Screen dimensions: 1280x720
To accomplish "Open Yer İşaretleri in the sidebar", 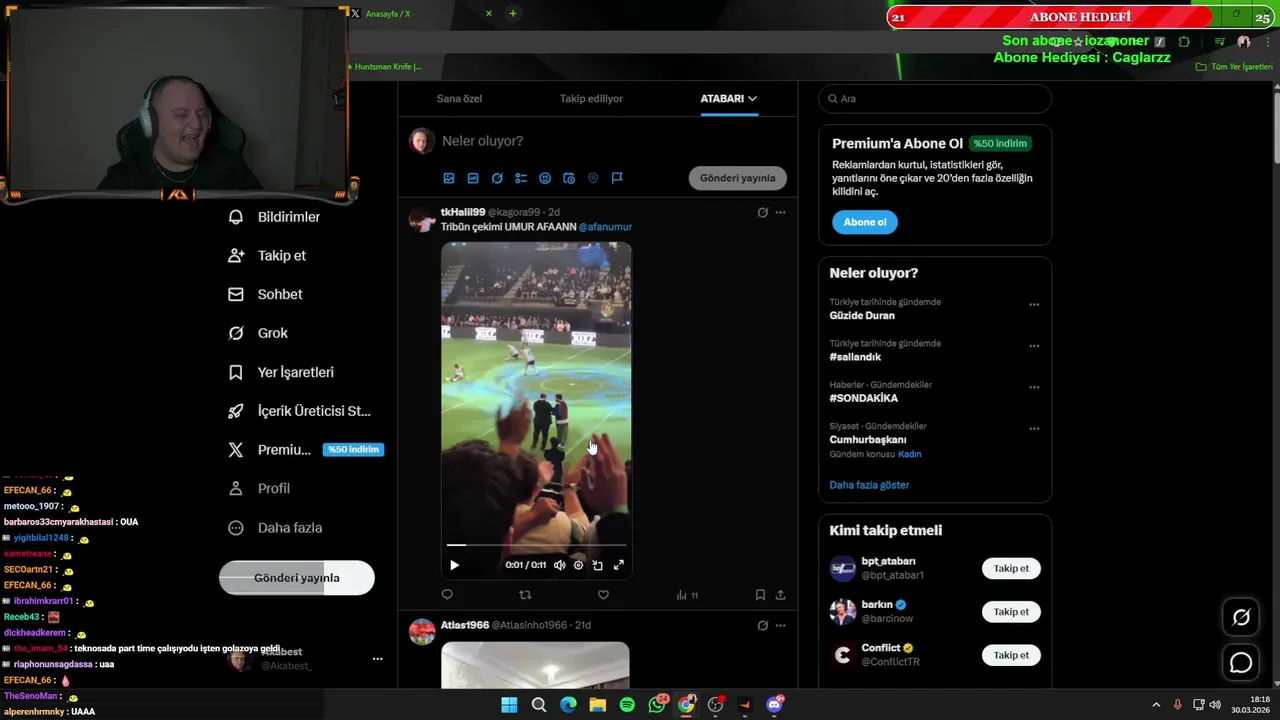I will [281, 372].
